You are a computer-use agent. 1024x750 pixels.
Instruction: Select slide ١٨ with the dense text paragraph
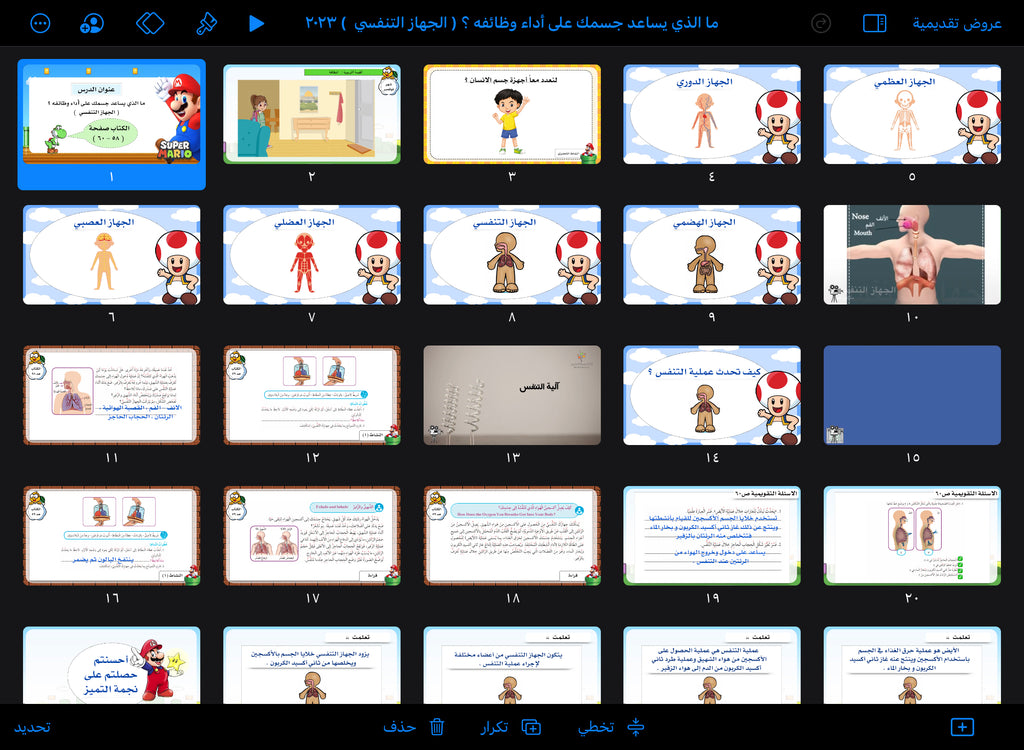click(x=512, y=536)
